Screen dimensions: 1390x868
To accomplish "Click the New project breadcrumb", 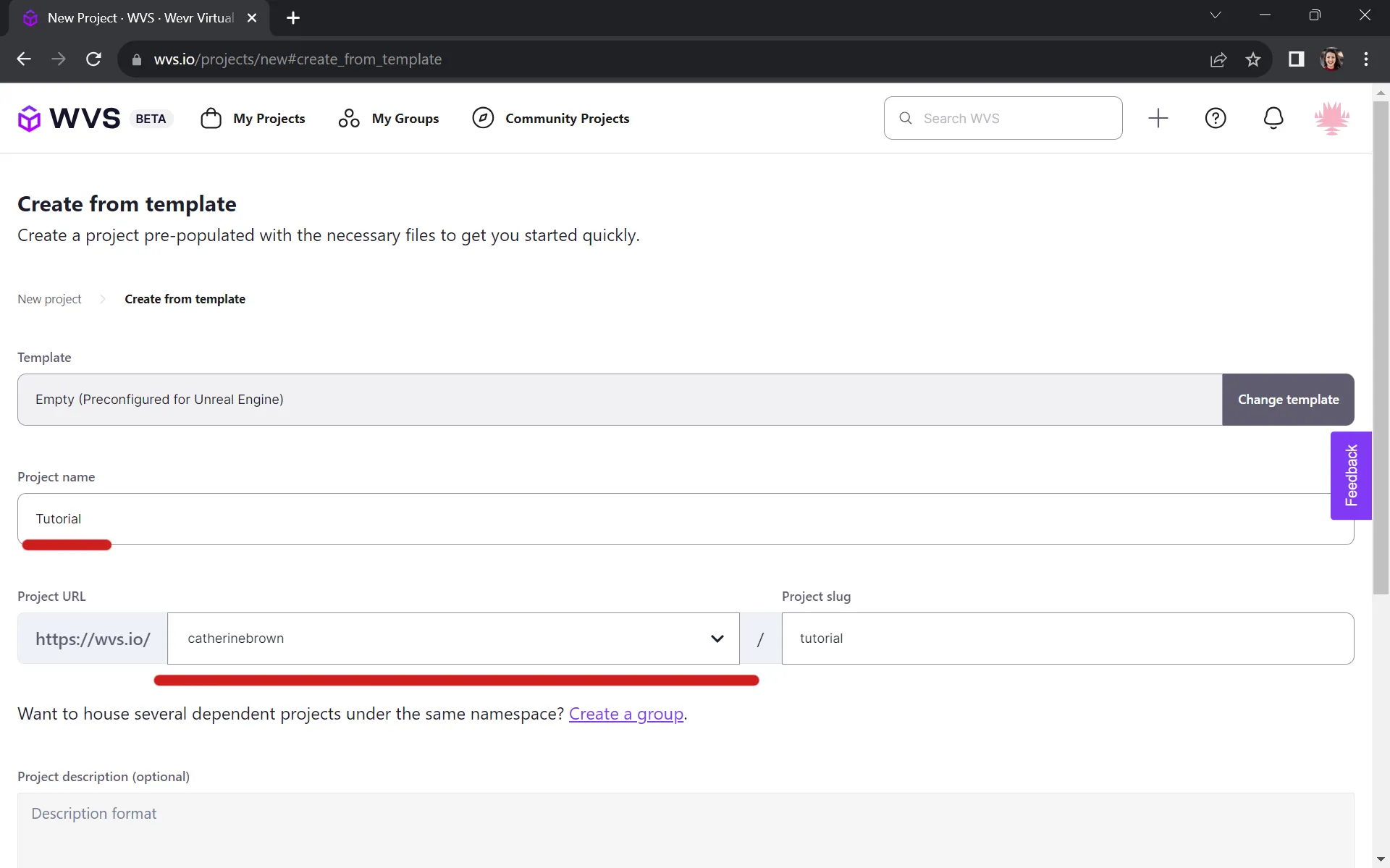I will tap(49, 299).
